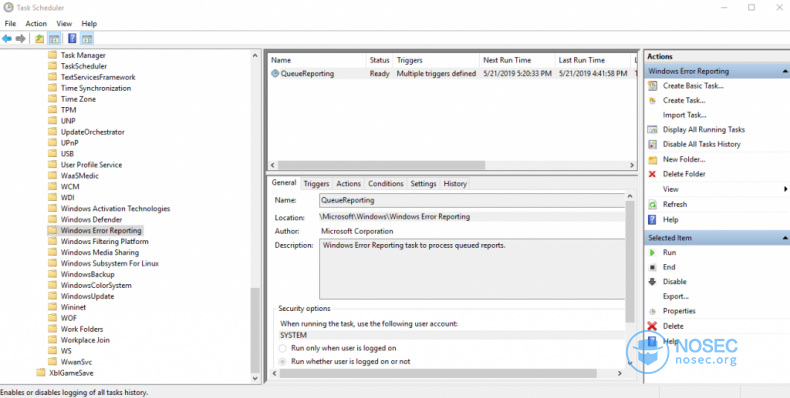Click the green Run arrow icon
The width and height of the screenshot is (790, 398).
click(x=652, y=252)
